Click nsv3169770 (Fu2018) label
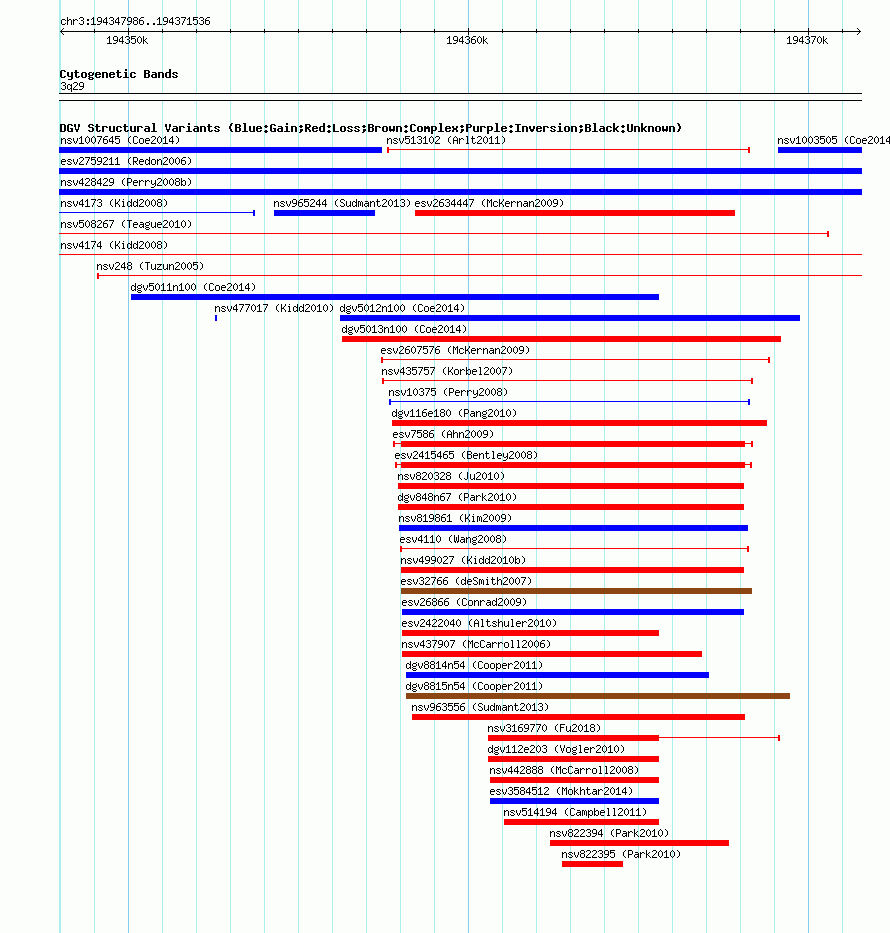This screenshot has height=933, width=890. pos(544,728)
